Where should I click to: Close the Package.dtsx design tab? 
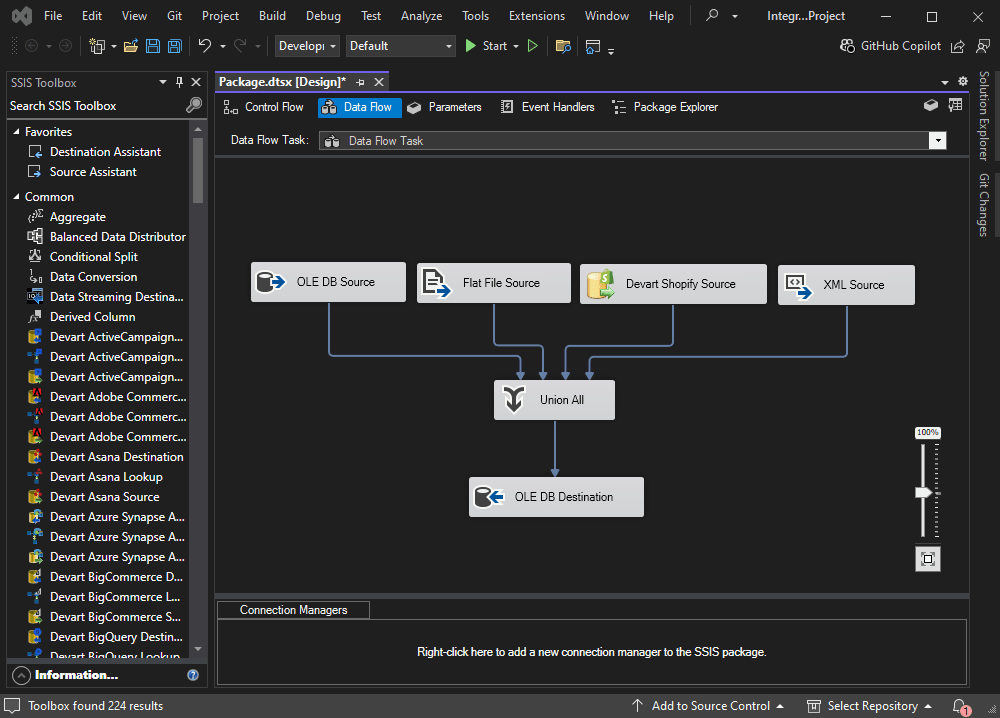click(x=379, y=82)
